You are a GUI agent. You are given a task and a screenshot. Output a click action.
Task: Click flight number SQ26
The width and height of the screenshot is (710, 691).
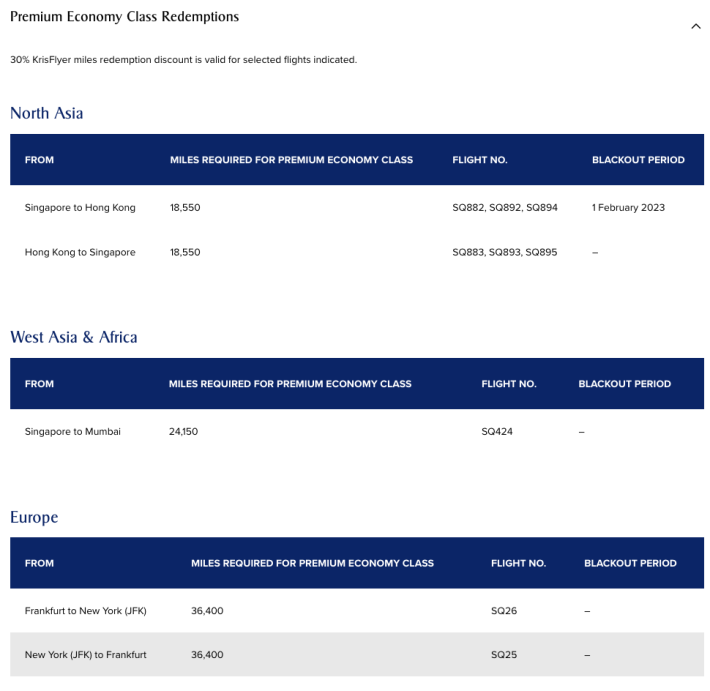(504, 610)
